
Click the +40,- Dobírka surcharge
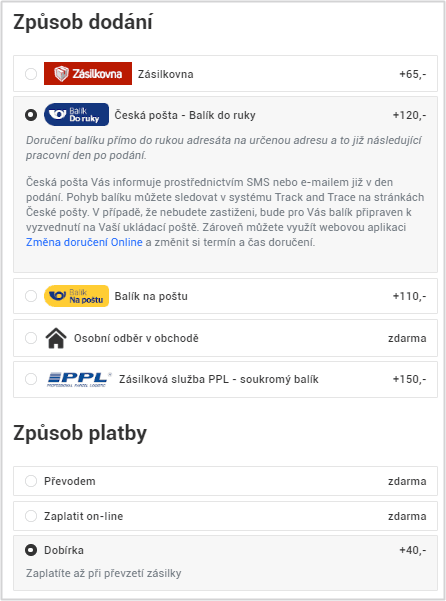point(413,550)
